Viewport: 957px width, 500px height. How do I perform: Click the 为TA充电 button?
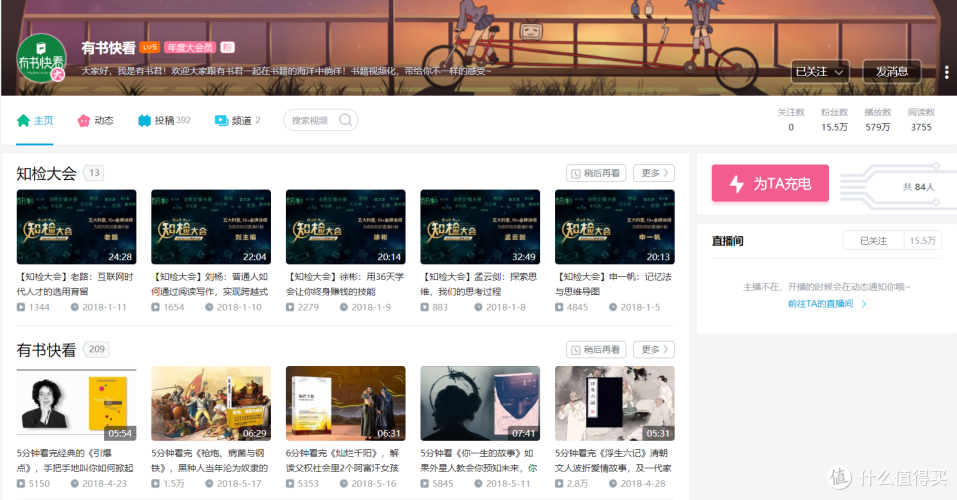tap(770, 183)
